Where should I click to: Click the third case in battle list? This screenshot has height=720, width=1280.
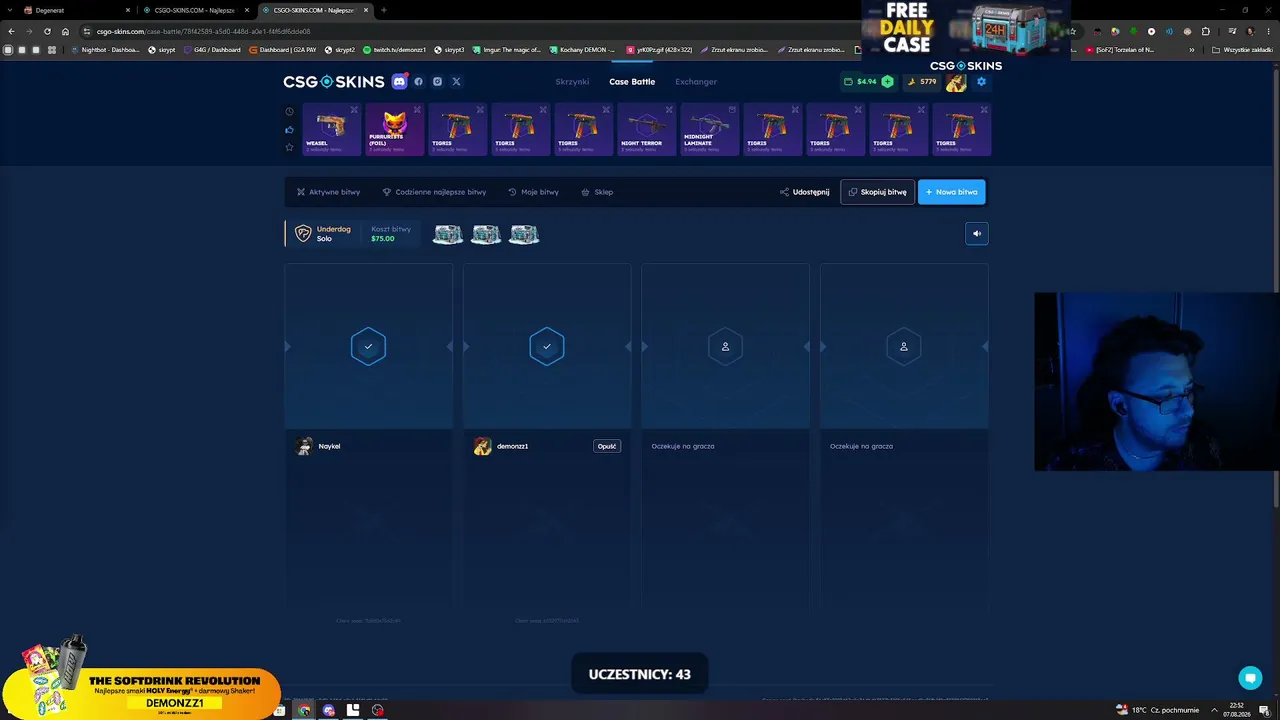(x=524, y=234)
